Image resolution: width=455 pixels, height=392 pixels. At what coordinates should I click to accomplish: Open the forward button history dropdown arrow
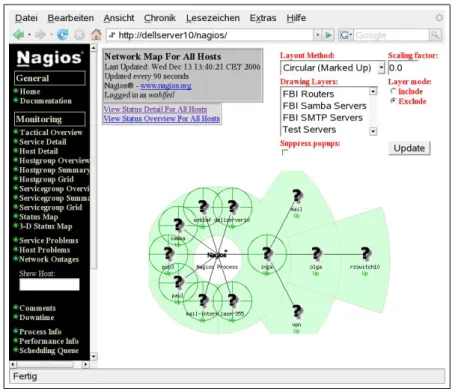[51, 35]
